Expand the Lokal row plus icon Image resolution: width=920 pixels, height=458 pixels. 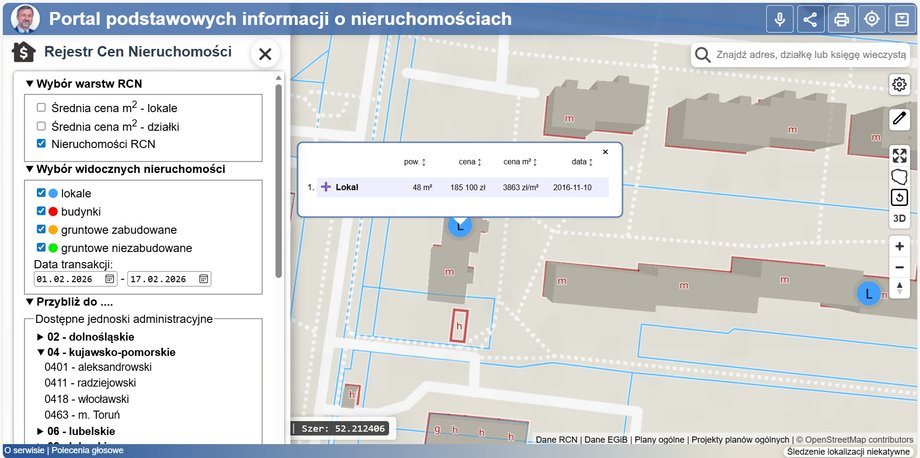click(x=325, y=187)
